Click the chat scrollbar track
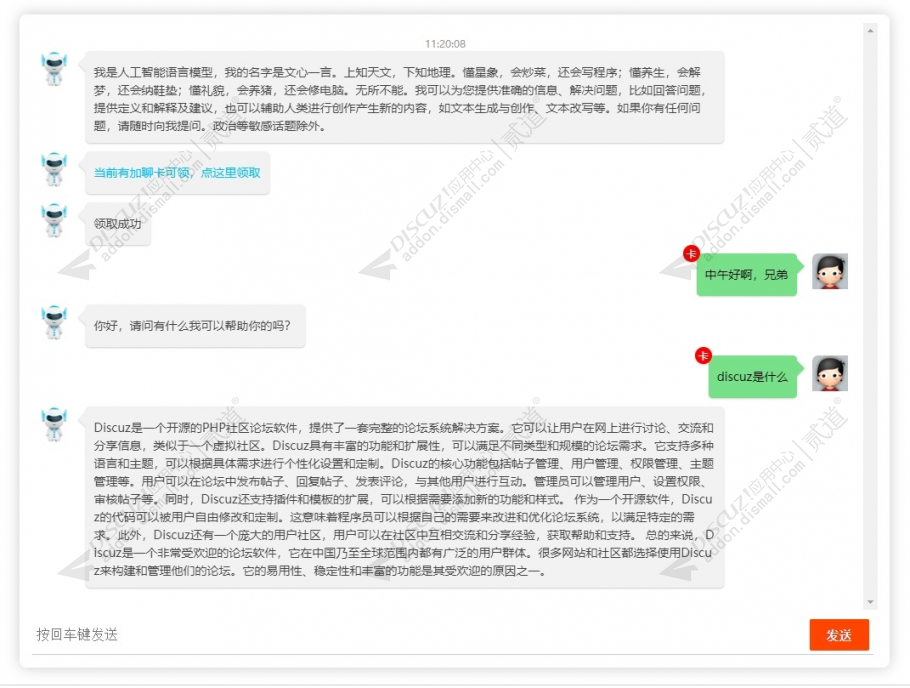910x688 pixels. (x=870, y=316)
